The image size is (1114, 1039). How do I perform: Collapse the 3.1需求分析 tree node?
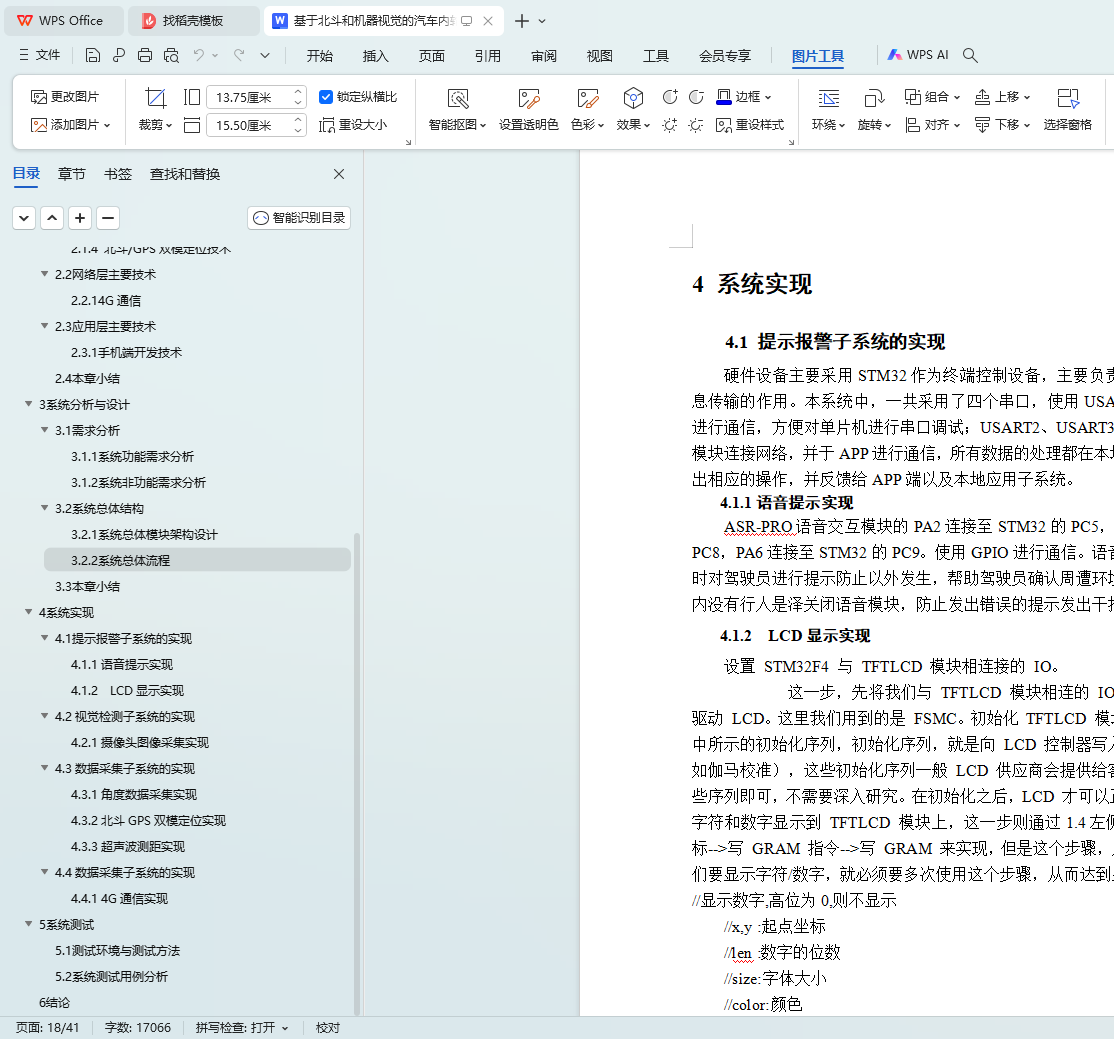coord(45,430)
